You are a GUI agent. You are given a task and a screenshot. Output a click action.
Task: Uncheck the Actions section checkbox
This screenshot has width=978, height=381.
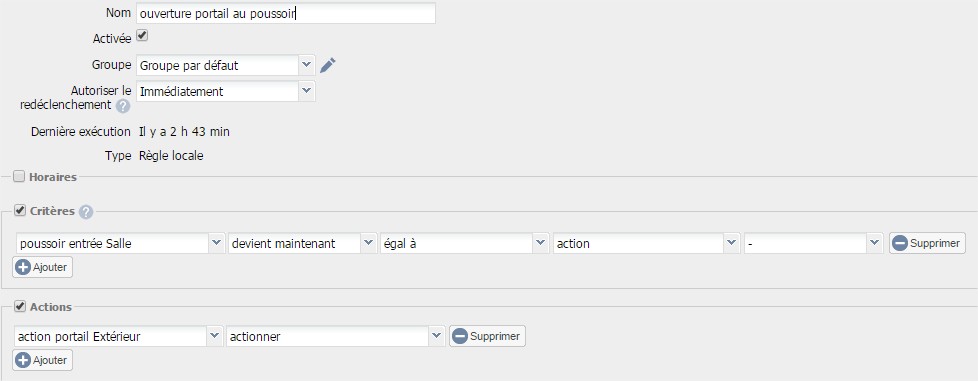pos(19,306)
